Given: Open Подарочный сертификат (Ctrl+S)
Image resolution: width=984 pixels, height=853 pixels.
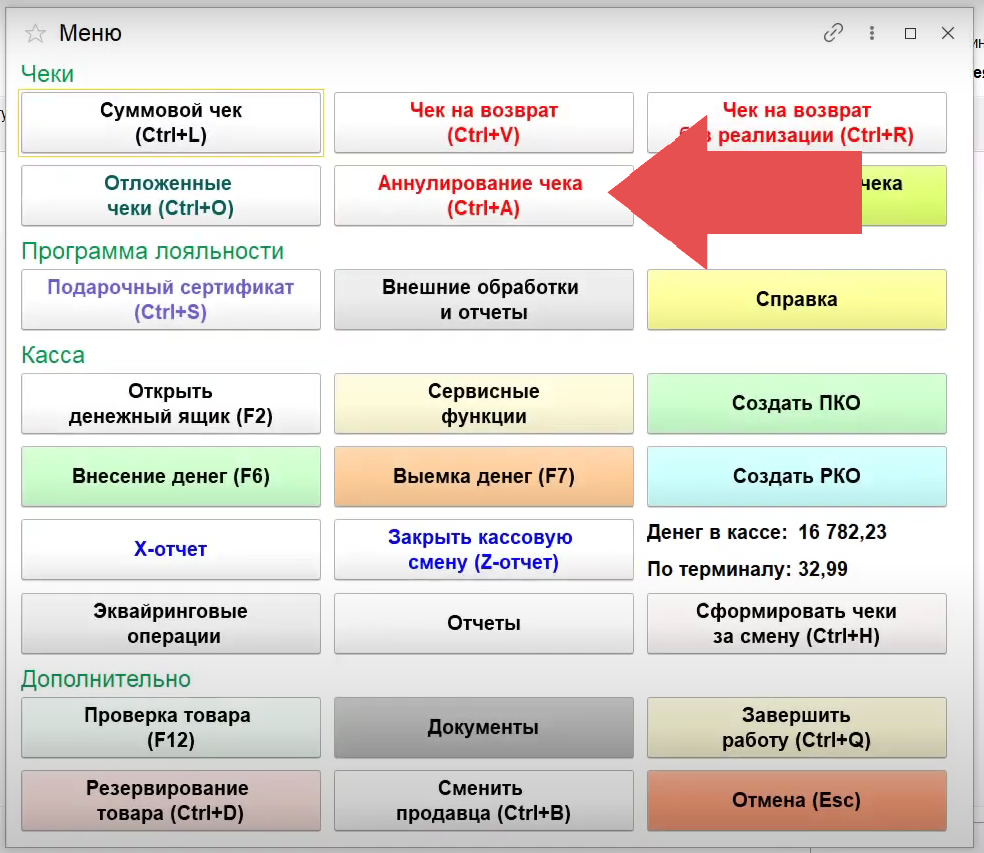Looking at the screenshot, I should point(171,300).
